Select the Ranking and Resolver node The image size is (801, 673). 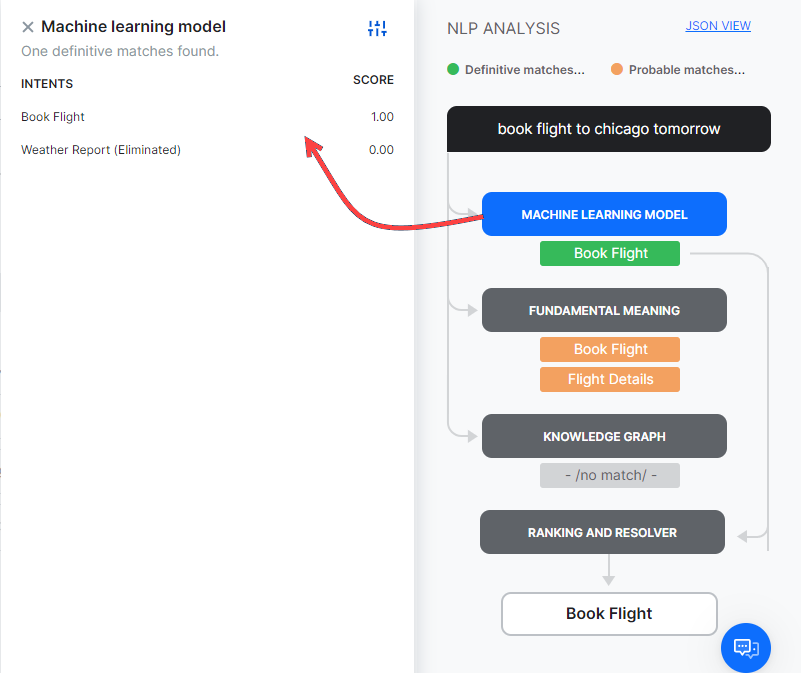click(602, 532)
